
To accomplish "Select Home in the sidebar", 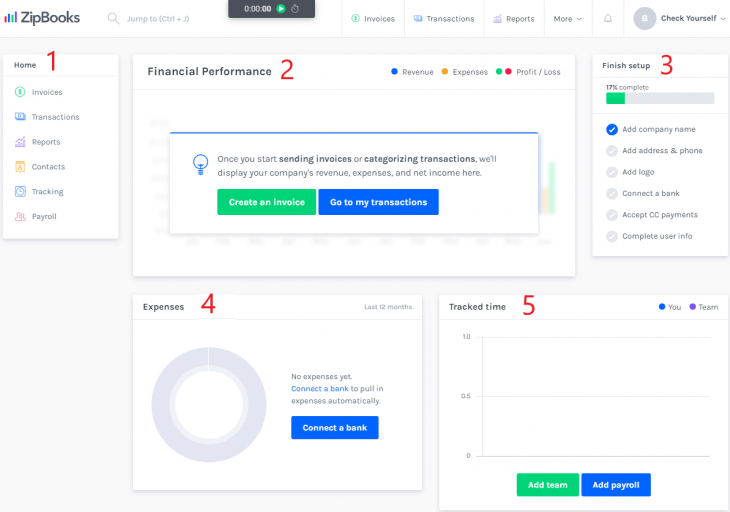I will pyautogui.click(x=25, y=65).
